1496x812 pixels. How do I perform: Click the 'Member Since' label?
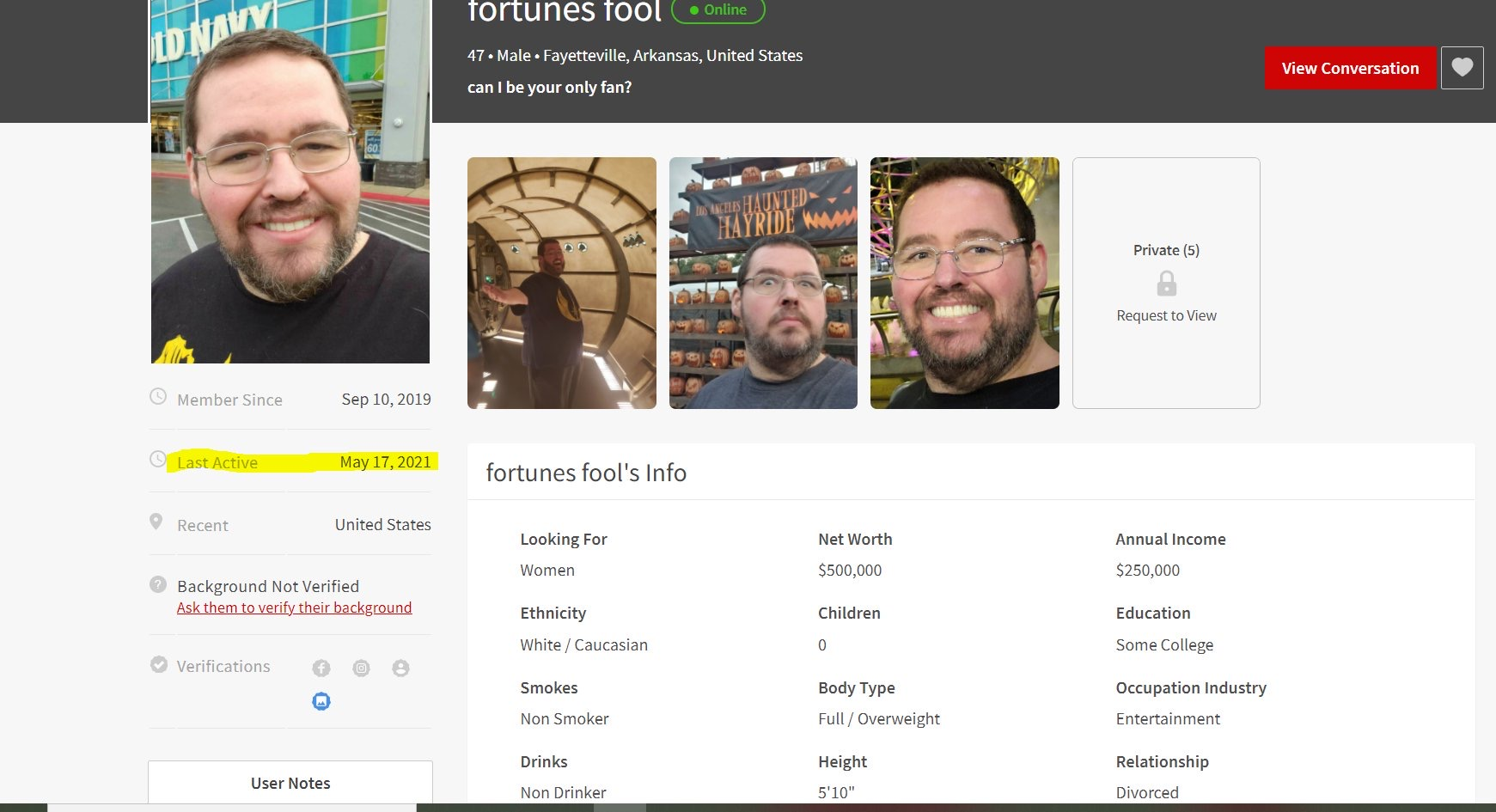229,400
